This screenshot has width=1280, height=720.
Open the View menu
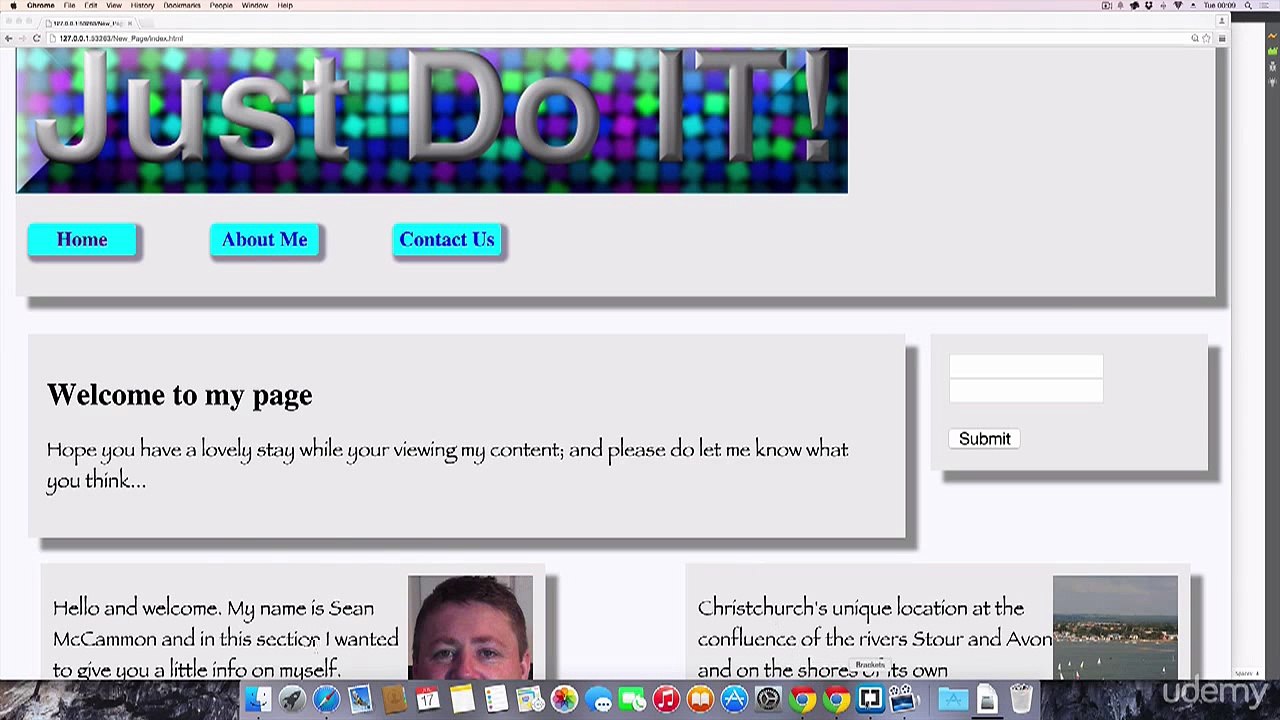(114, 5)
